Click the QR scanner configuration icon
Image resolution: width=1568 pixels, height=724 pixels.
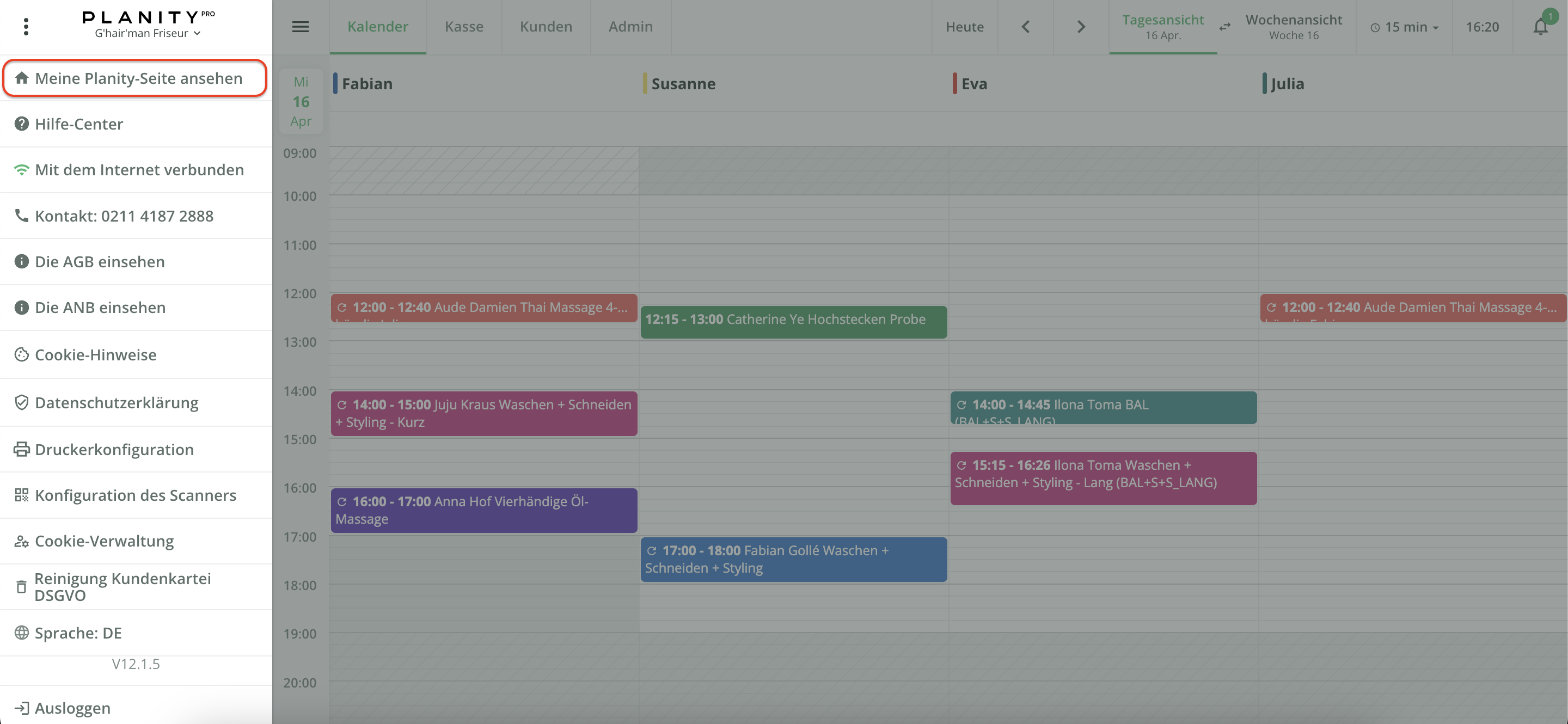[x=21, y=495]
